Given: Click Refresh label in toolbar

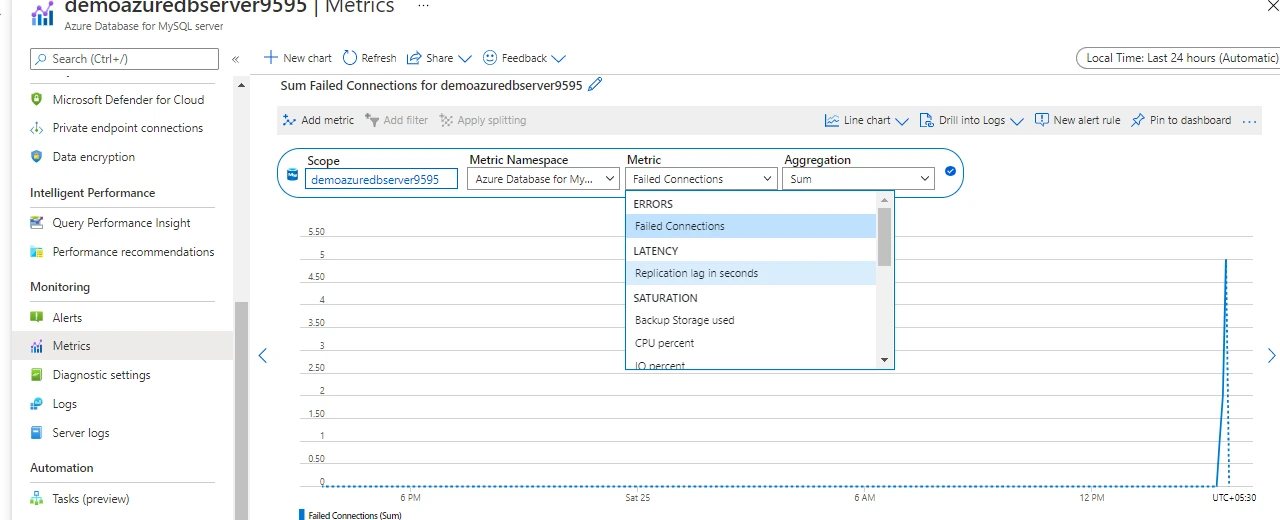Looking at the screenshot, I should pos(379,58).
